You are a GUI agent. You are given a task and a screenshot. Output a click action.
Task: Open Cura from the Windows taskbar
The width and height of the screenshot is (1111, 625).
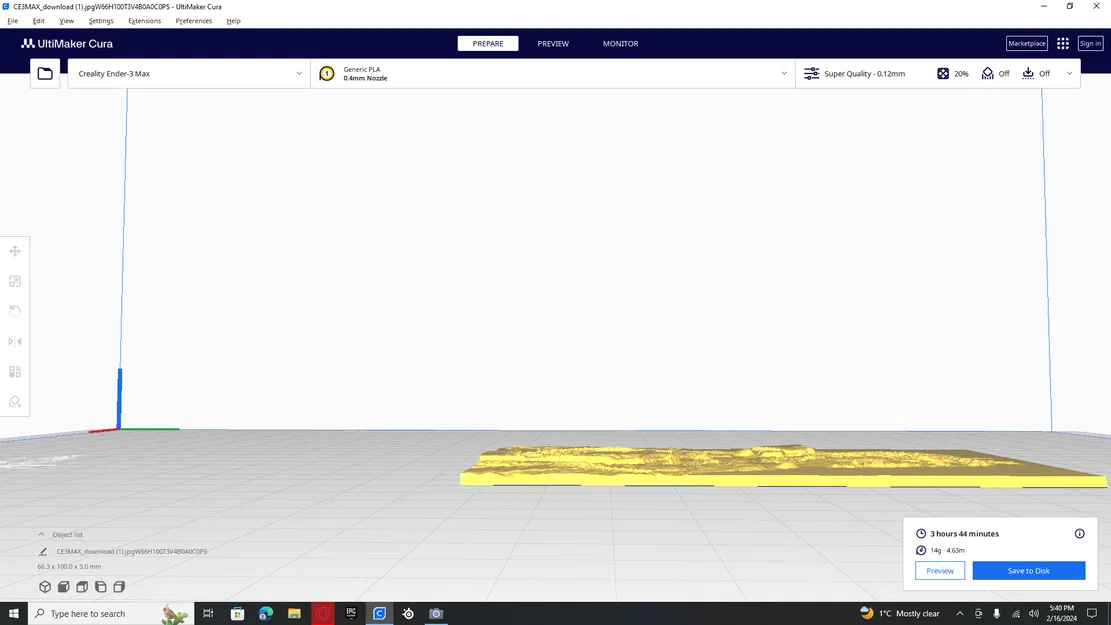coord(379,614)
